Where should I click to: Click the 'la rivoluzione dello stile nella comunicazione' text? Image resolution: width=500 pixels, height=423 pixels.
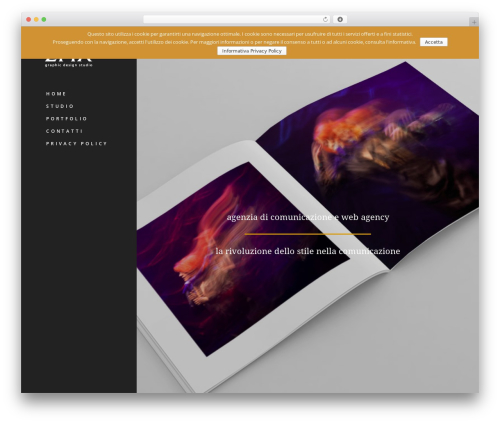[x=308, y=251]
